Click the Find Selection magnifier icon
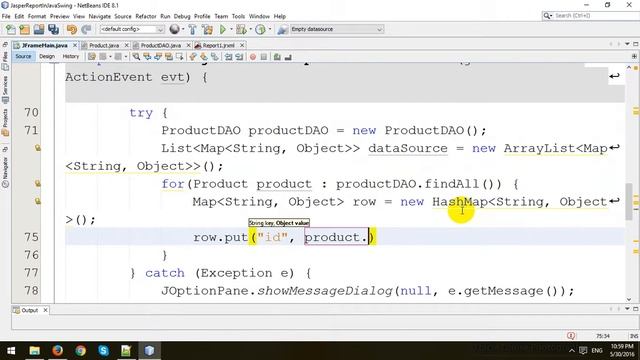The height and width of the screenshot is (360, 640). pyautogui.click(x=136, y=57)
